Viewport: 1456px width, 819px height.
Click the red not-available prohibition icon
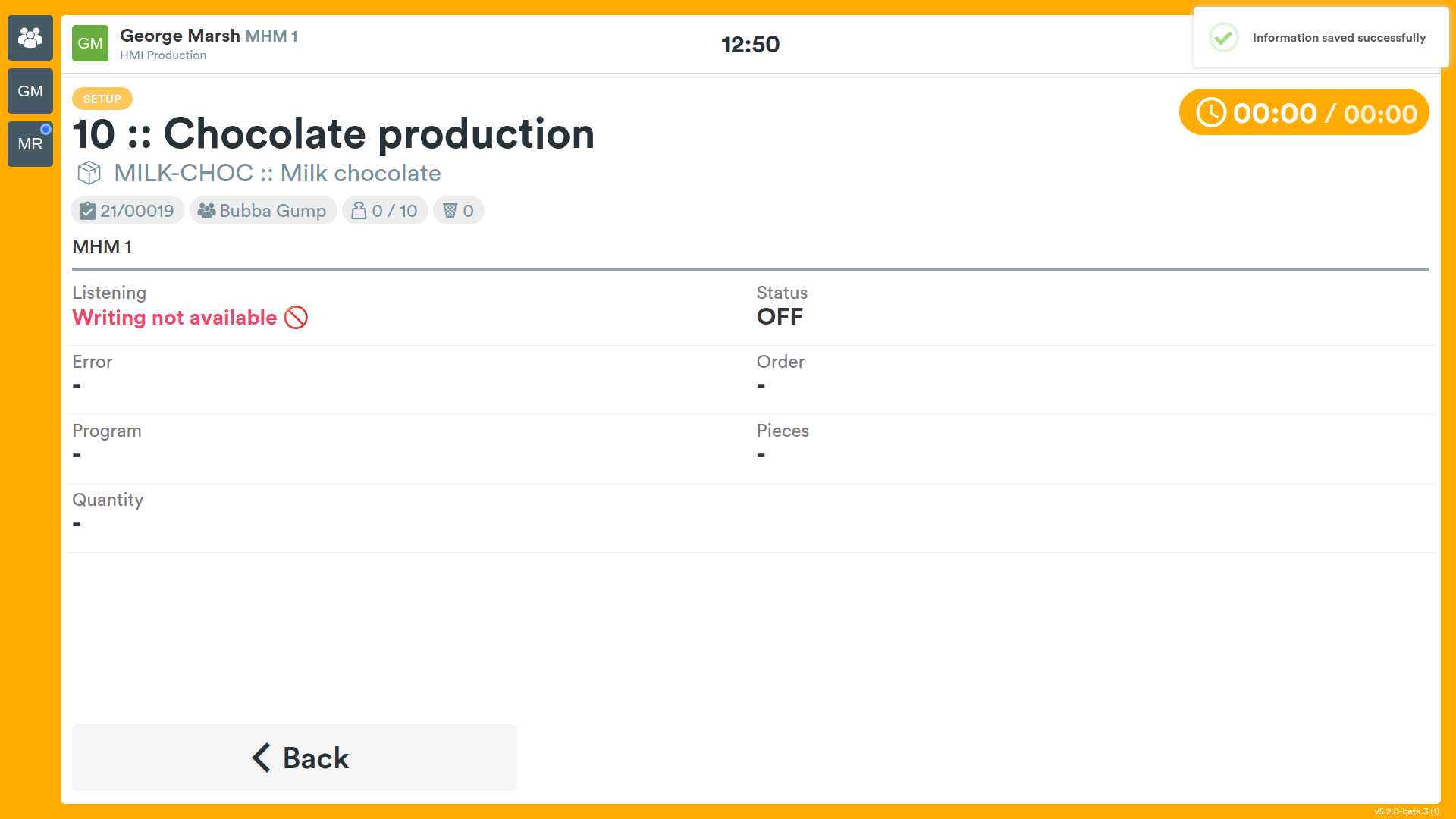click(296, 317)
